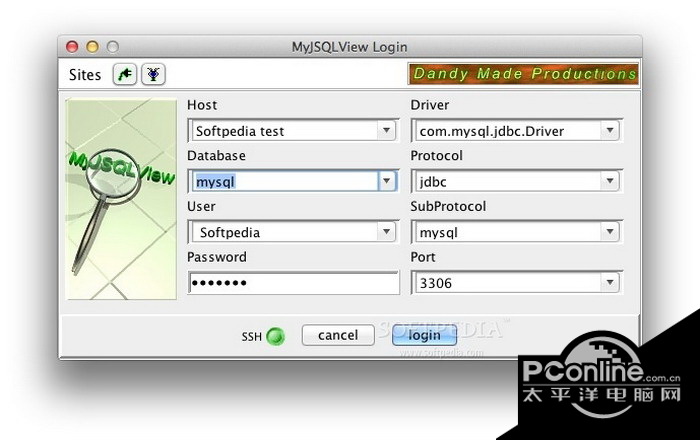Viewport: 700px width, 440px height.
Task: Open the Host dropdown arrow
Action: [x=387, y=131]
